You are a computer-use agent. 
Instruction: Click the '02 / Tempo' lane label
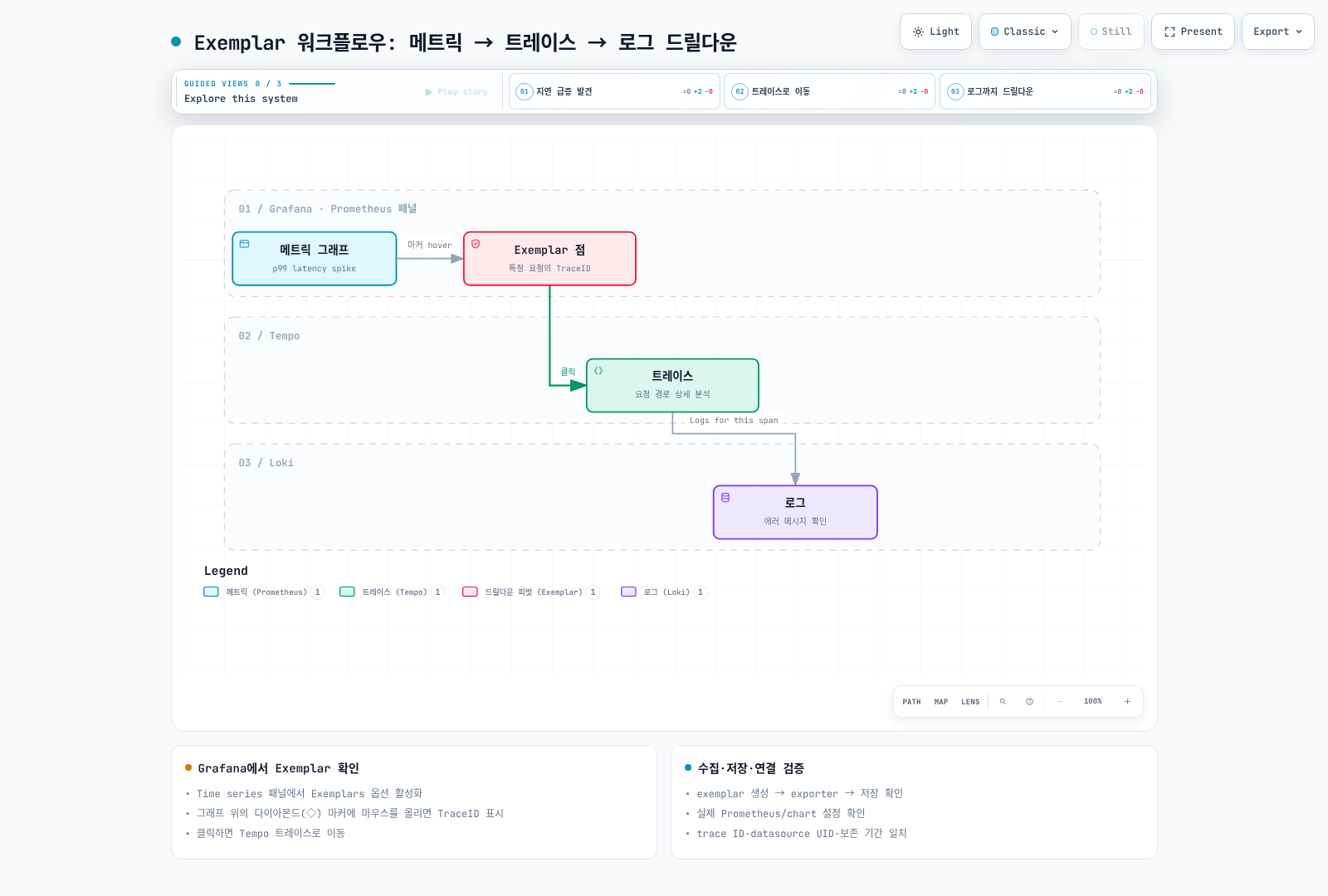pos(269,336)
